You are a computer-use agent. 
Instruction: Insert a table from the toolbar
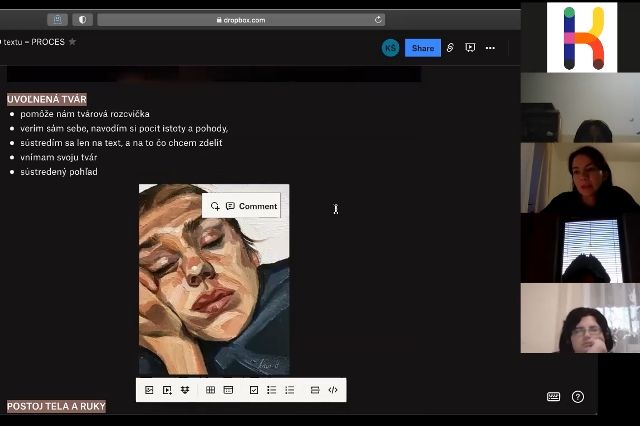click(210, 390)
